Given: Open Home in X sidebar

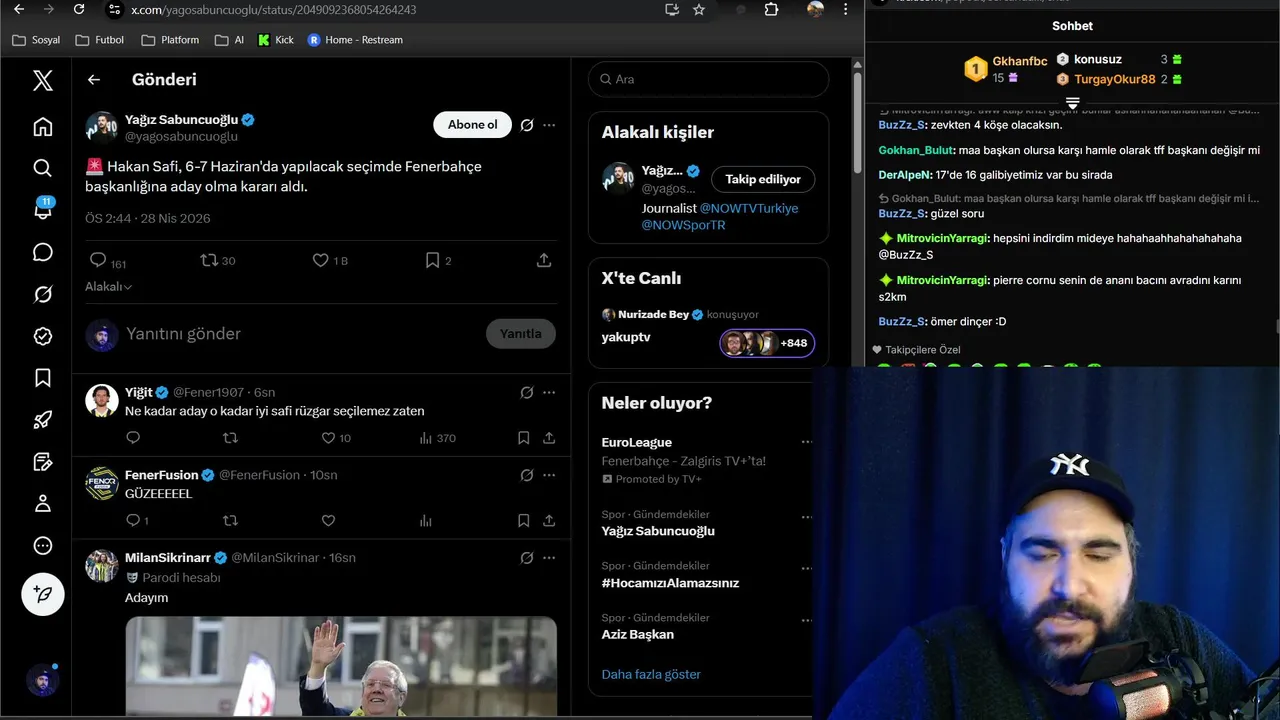Looking at the screenshot, I should 43,127.
